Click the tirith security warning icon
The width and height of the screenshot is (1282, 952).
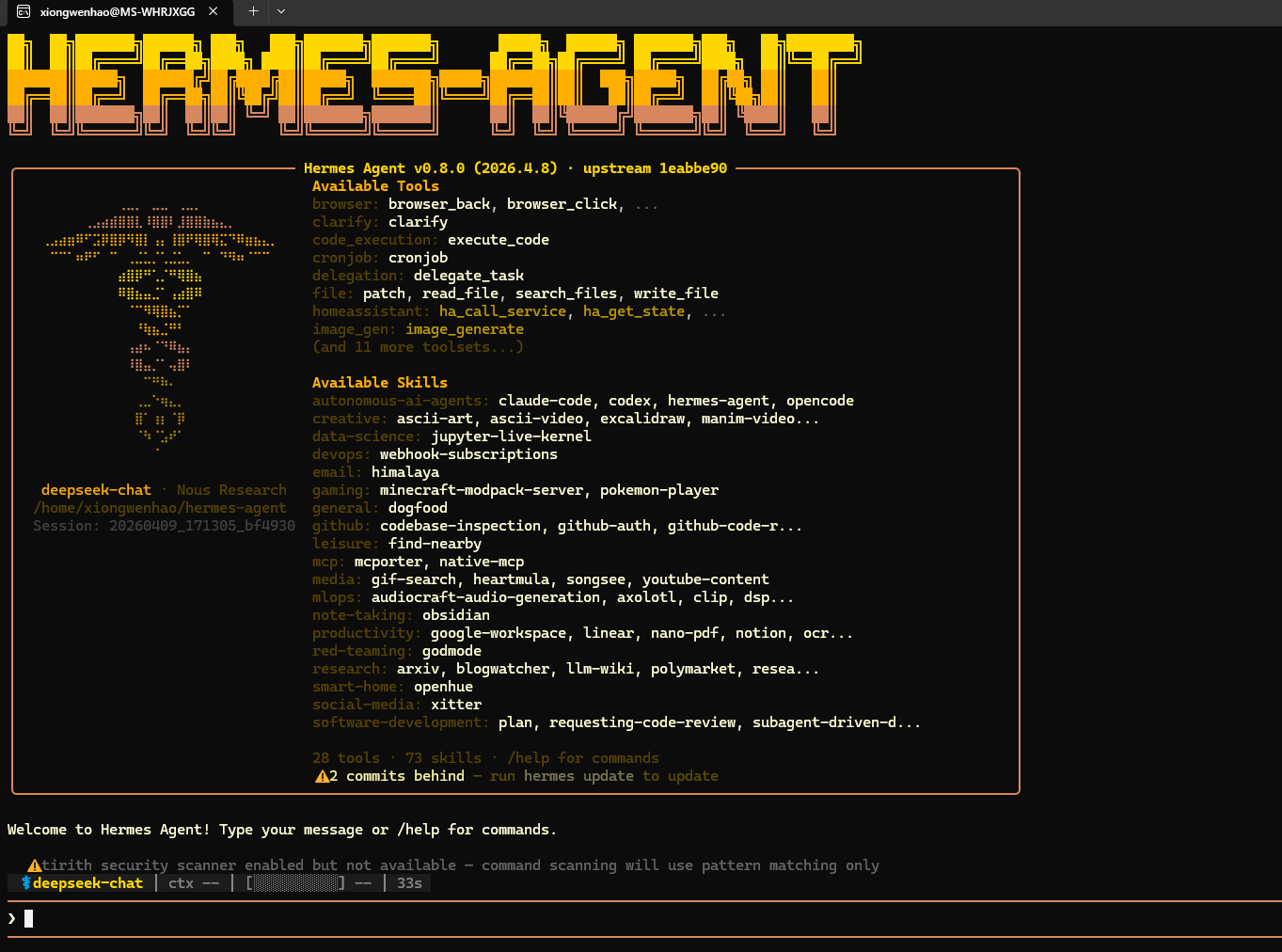coord(34,865)
